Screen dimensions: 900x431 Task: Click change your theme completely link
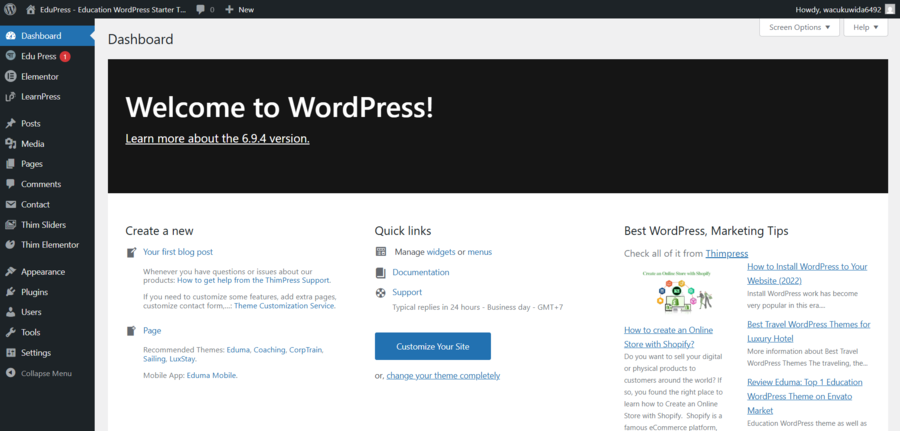click(443, 375)
